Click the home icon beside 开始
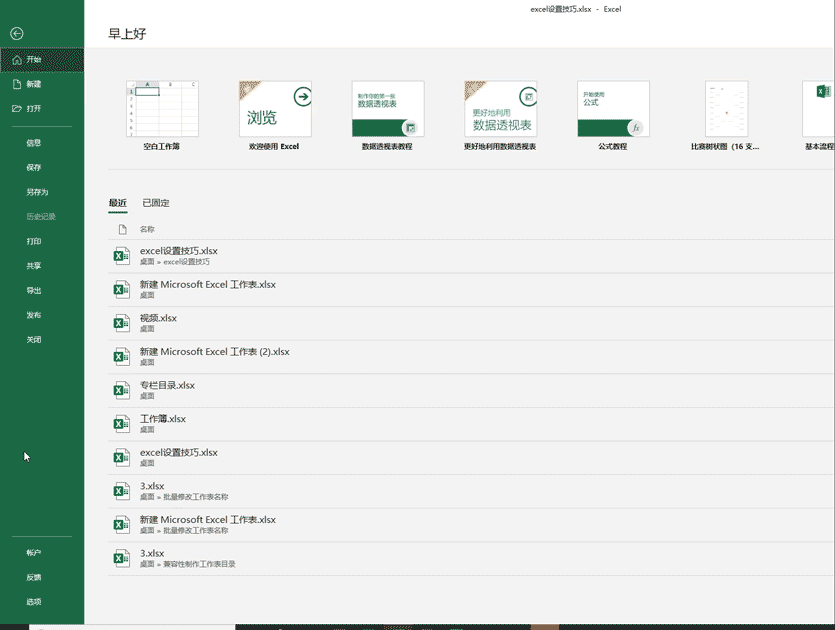The image size is (835, 630). [17, 60]
